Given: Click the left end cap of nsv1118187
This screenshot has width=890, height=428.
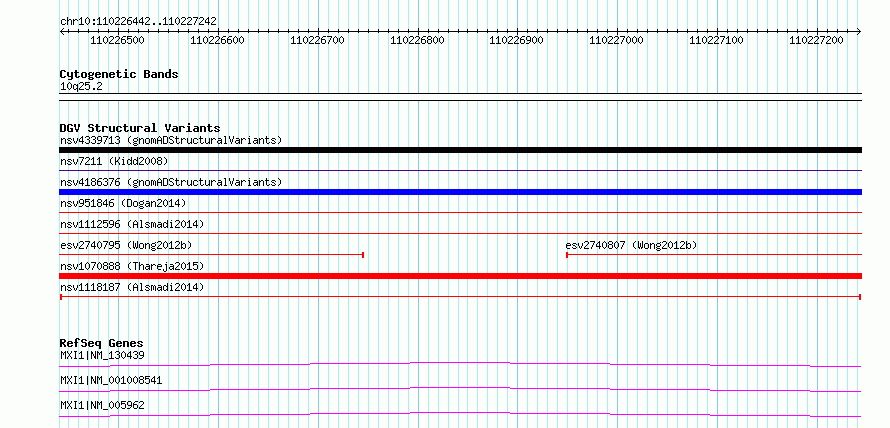Looking at the screenshot, I should [61, 297].
